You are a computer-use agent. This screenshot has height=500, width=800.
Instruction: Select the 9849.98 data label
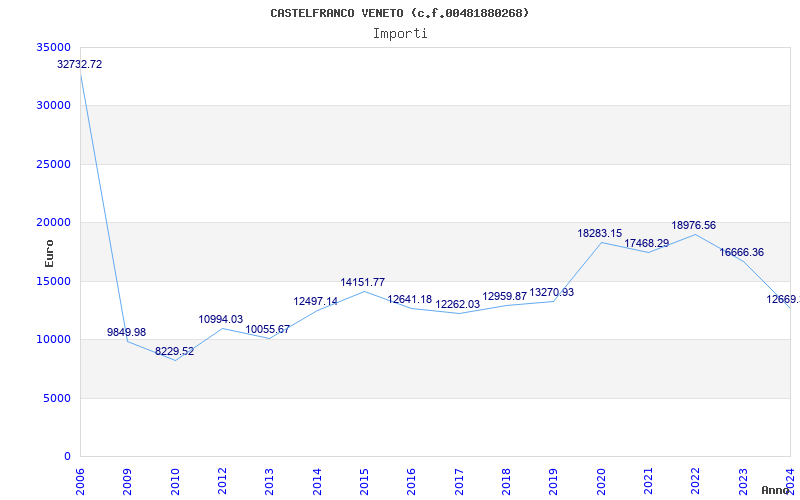tap(127, 332)
